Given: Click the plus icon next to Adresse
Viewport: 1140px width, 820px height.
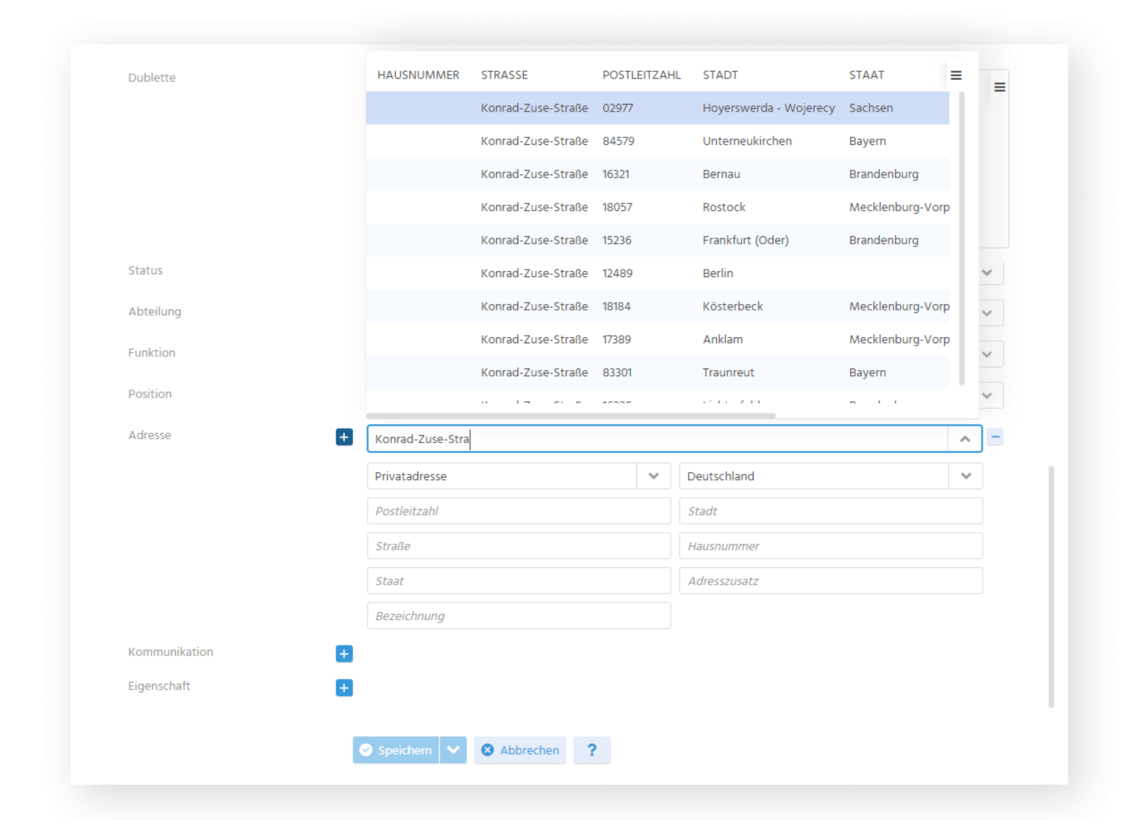Looking at the screenshot, I should pyautogui.click(x=344, y=437).
